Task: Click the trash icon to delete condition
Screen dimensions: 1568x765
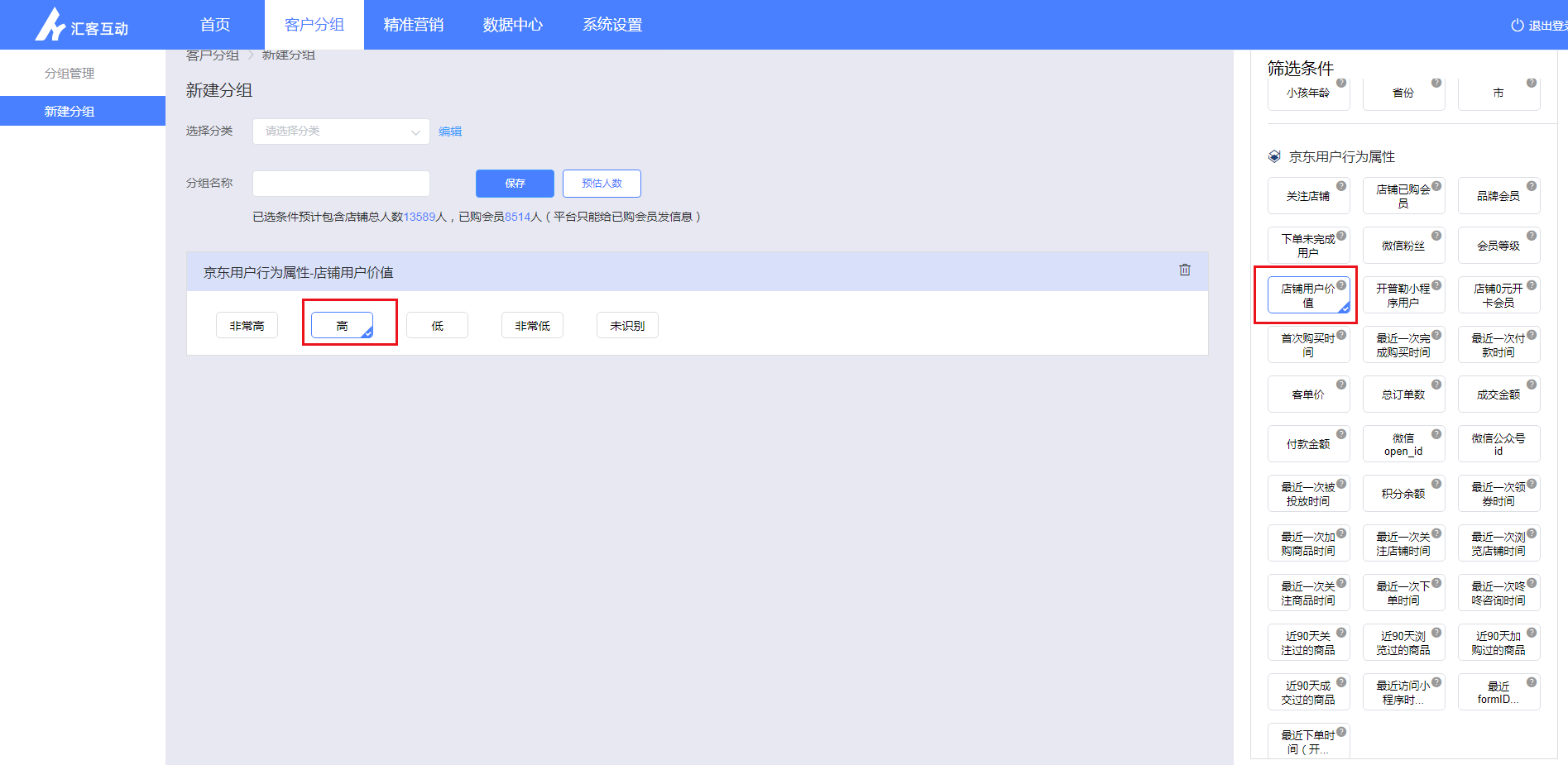Action: (x=1185, y=270)
